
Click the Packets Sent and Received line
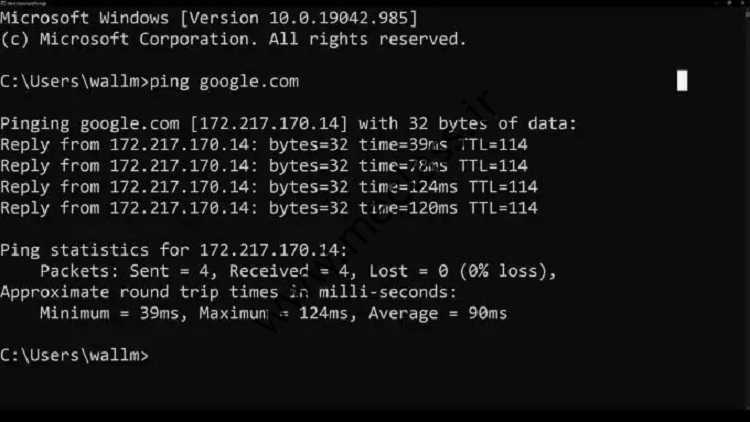click(x=298, y=271)
